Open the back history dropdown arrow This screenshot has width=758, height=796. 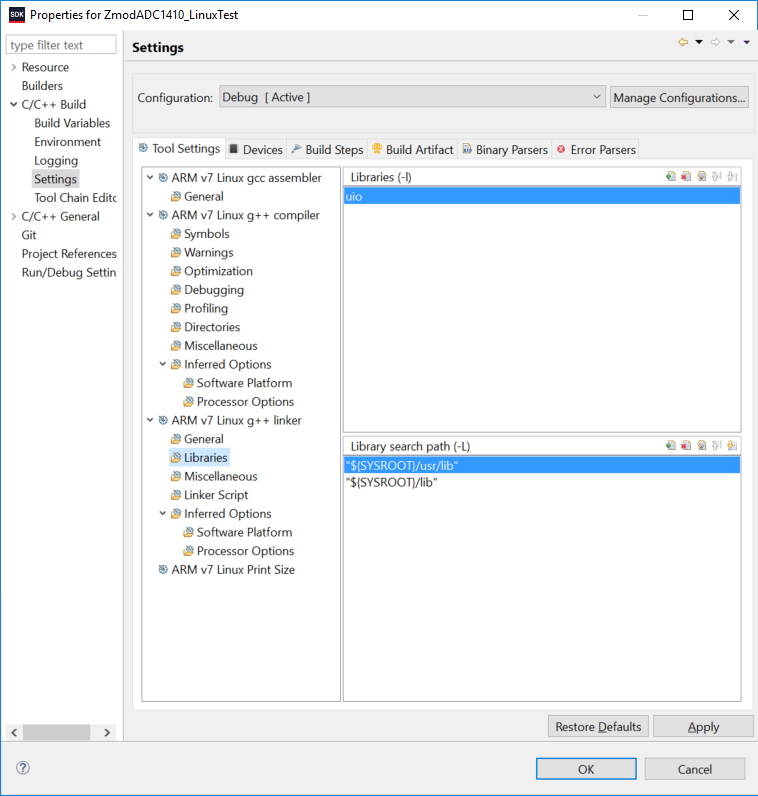(x=699, y=42)
